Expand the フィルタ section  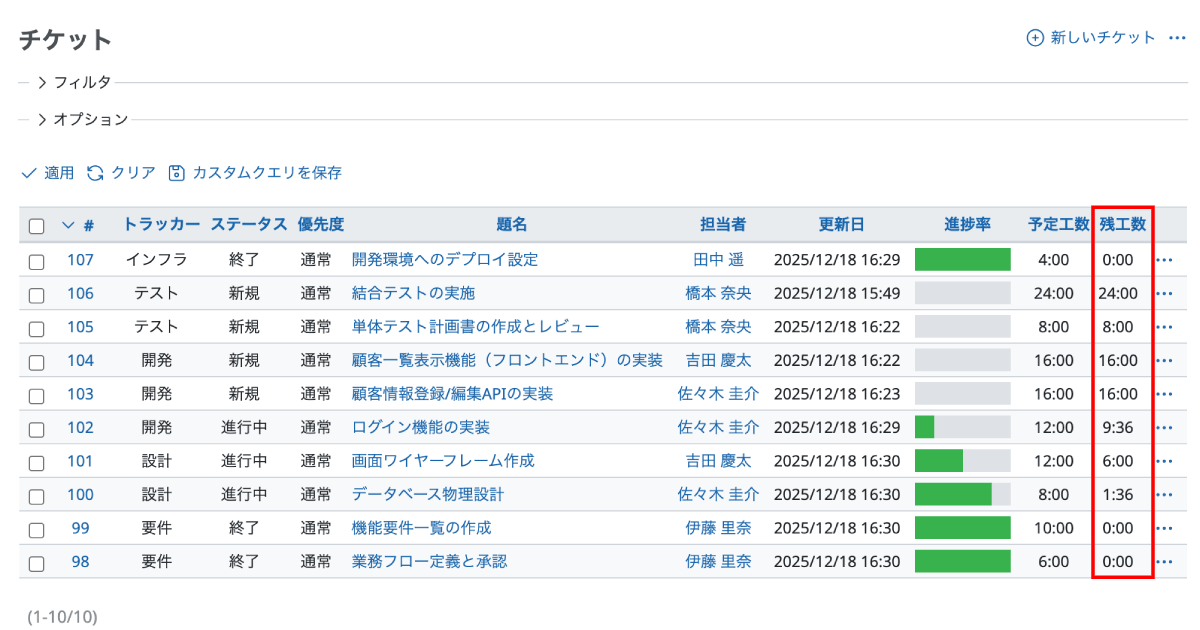coord(74,82)
